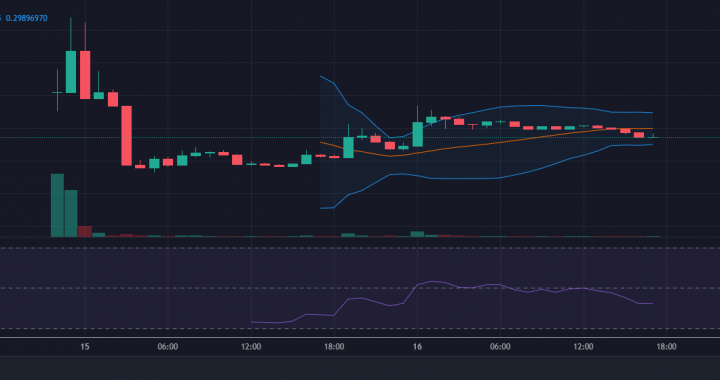Screen dimensions: 720x380
Task: Select the tallest green volume bar
Action: tap(57, 205)
